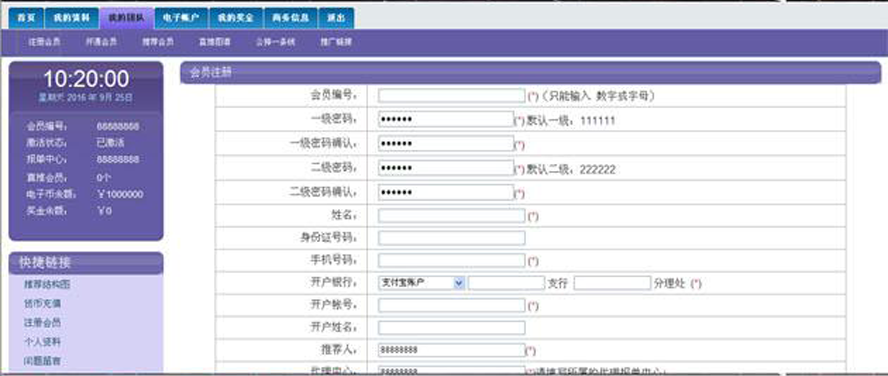This screenshot has width=888, height=376.
Task: Open the 推广链接 submenu item
Action: (336, 42)
